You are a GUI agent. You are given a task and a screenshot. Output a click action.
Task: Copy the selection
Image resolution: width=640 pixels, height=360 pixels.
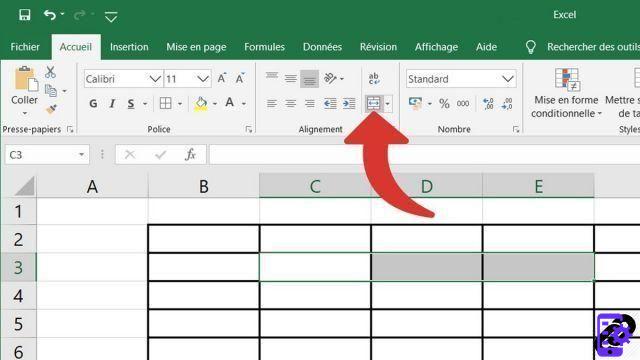click(x=51, y=90)
